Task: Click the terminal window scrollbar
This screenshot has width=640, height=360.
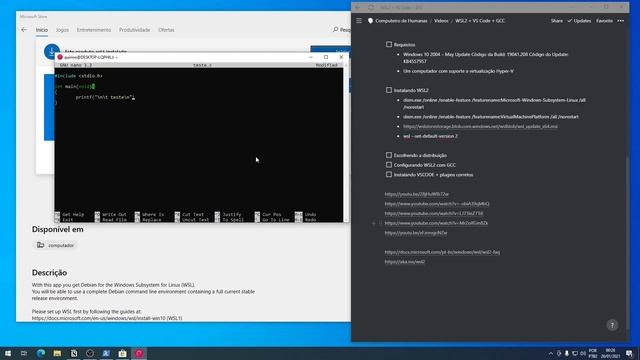Action: 347,143
